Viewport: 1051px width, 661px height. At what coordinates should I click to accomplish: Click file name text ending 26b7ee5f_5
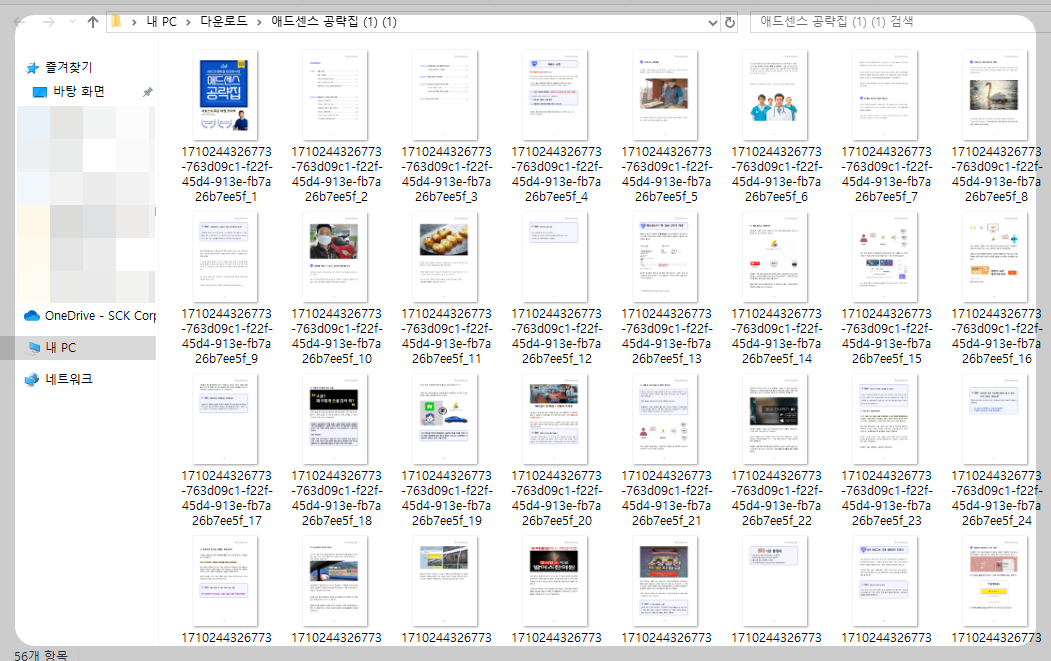tap(666, 174)
